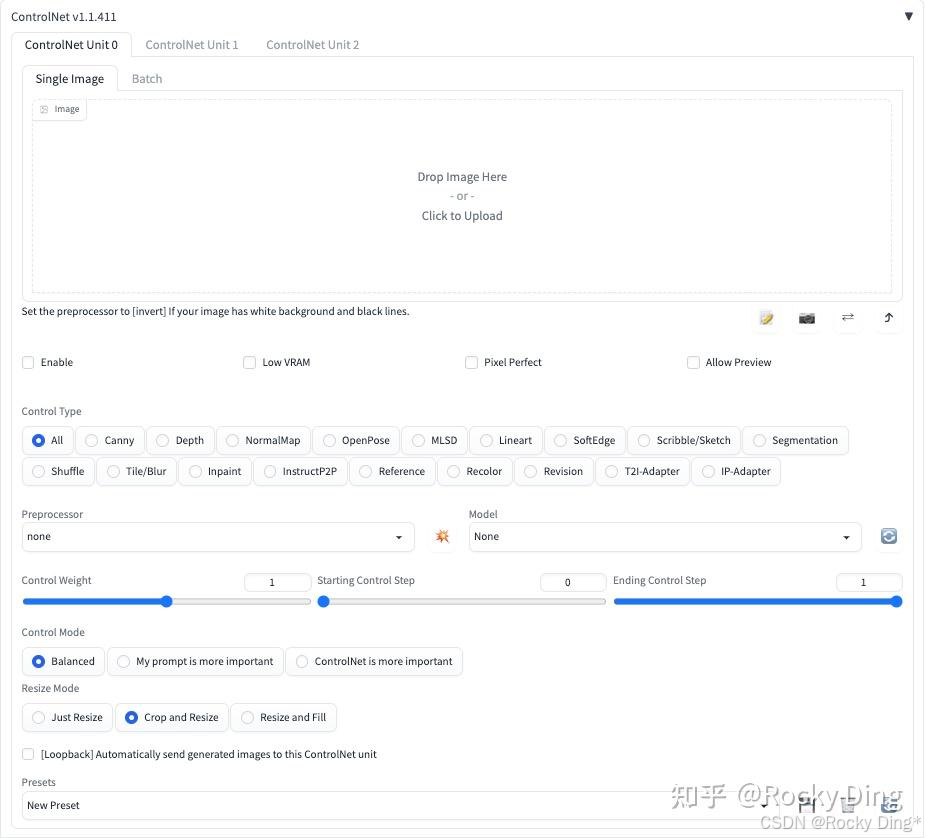
Task: Turn on Pixel Perfect
Action: point(471,362)
